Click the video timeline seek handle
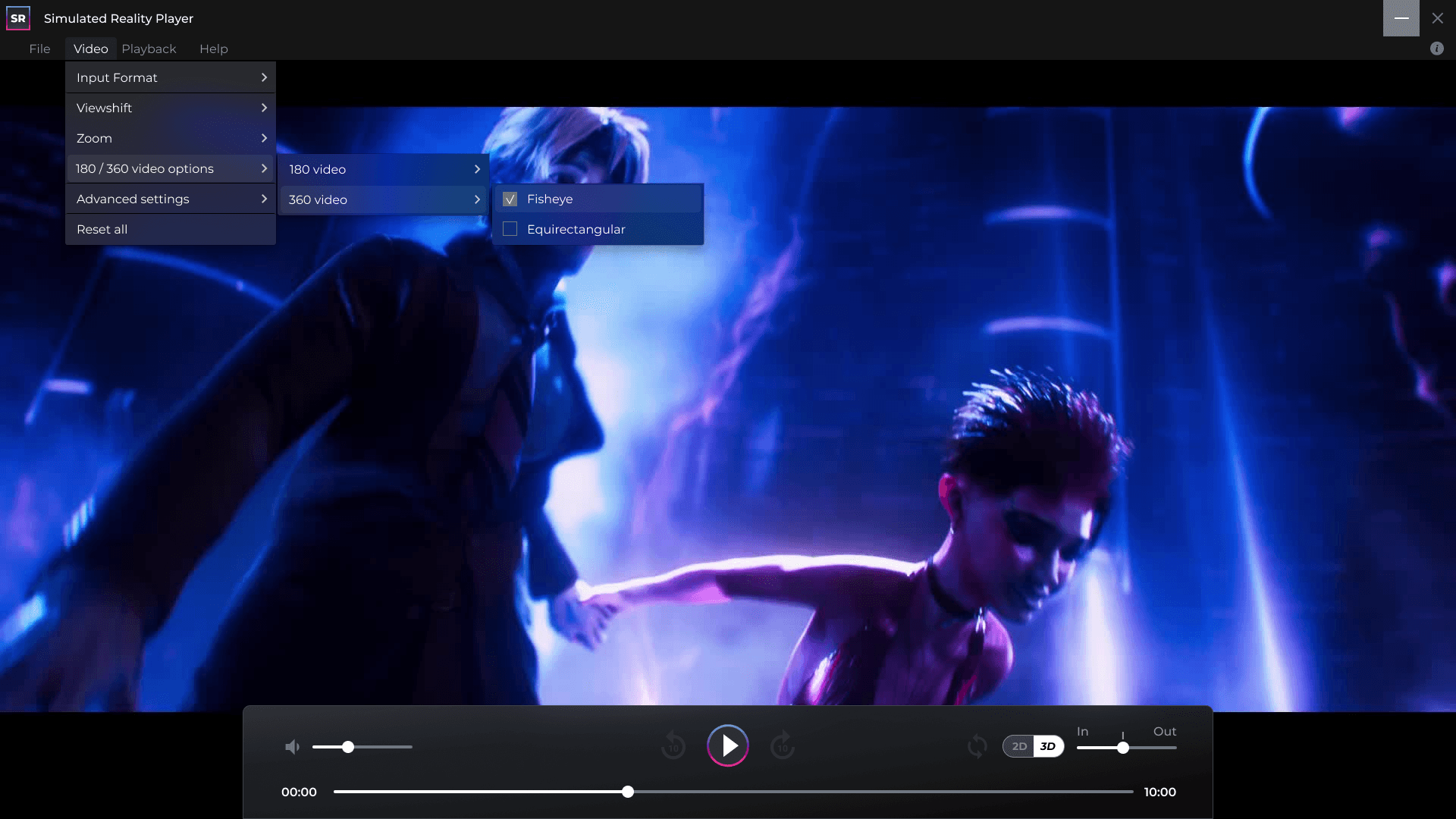 [x=628, y=792]
